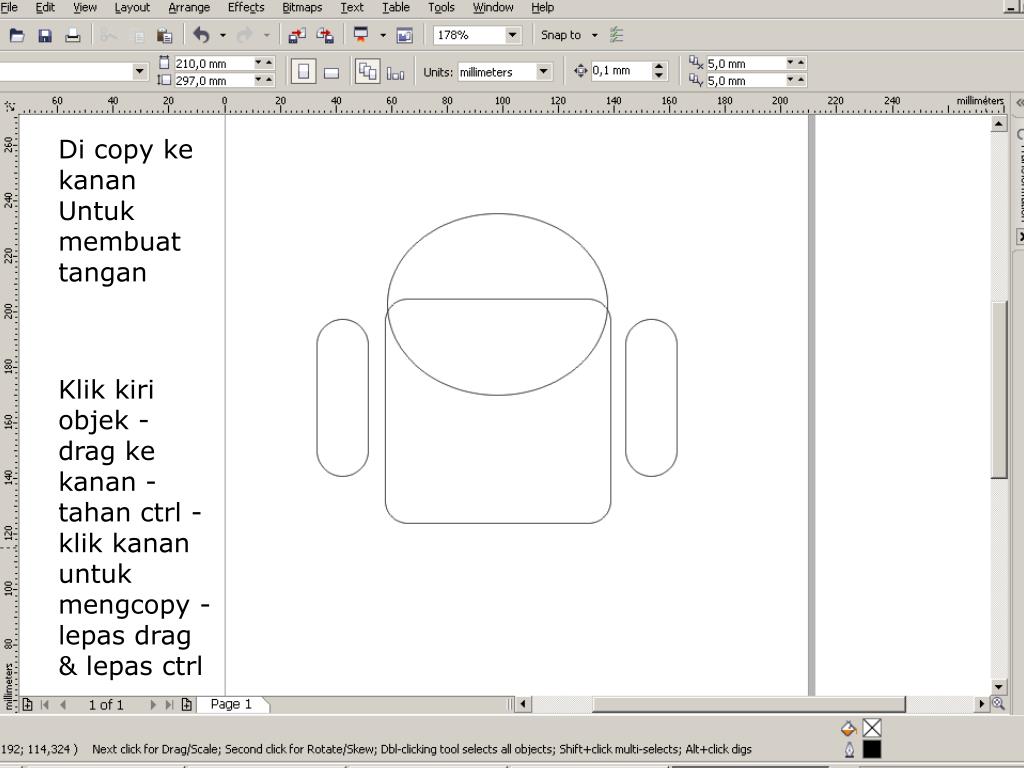Open the View menu
The width and height of the screenshot is (1024, 768).
point(85,8)
